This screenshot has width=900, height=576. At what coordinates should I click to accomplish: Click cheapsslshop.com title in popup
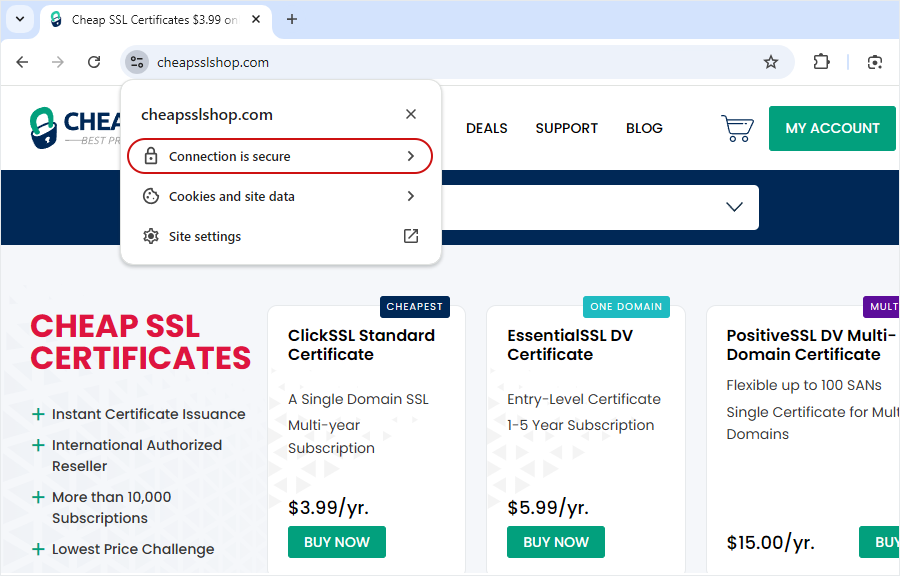[207, 115]
